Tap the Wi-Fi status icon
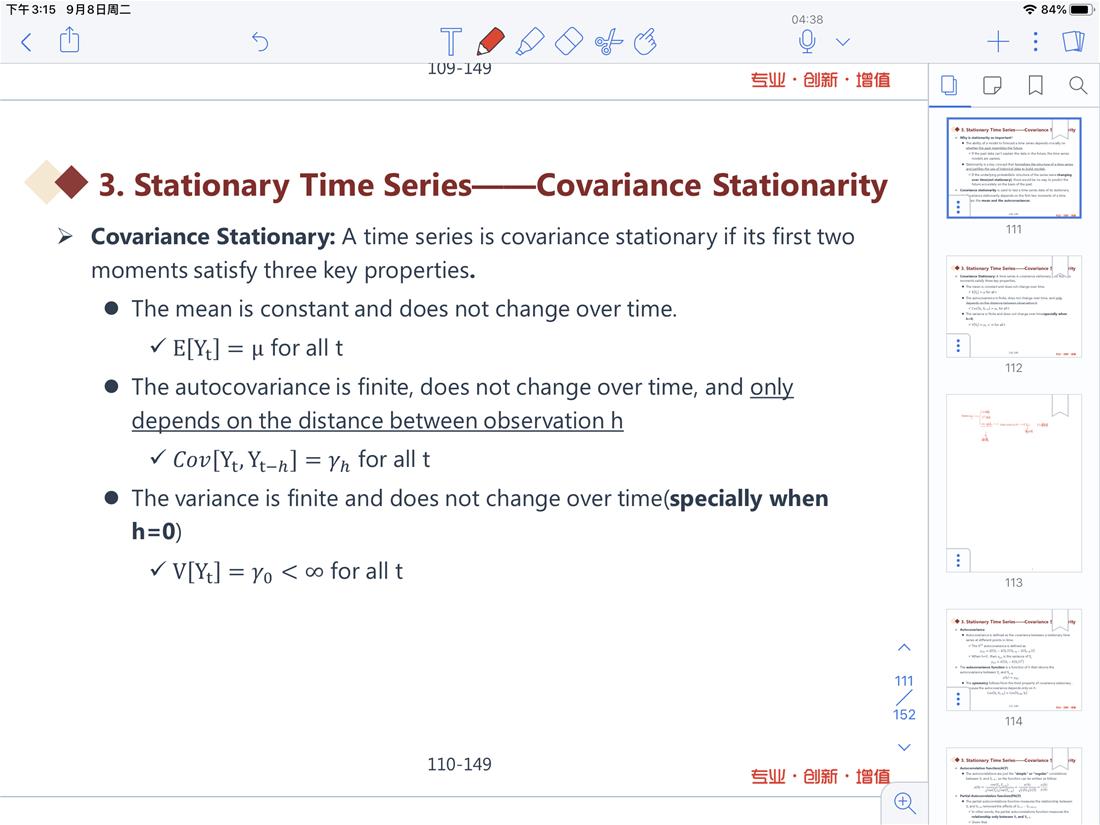 1030,9
